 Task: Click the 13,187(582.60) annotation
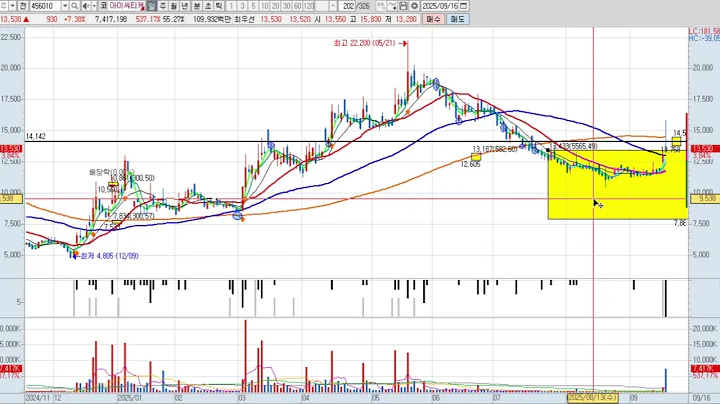click(495, 149)
